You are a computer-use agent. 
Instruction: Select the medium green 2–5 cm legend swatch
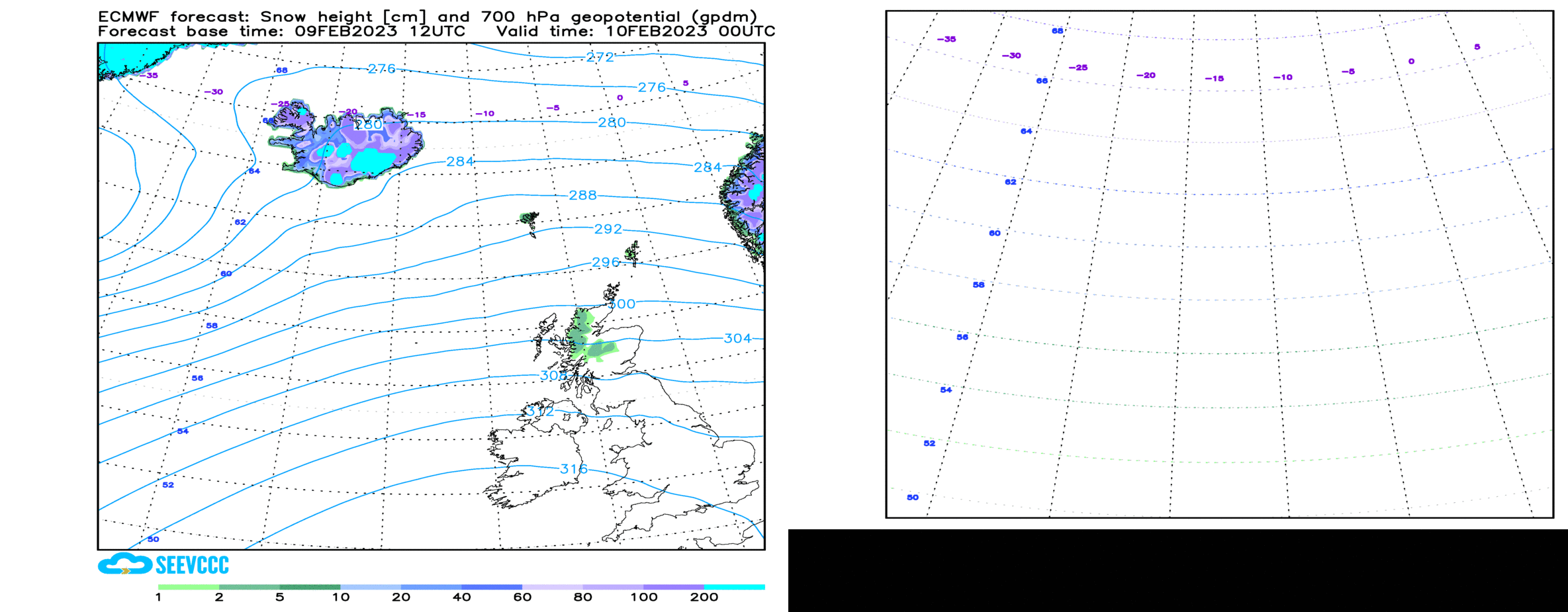[x=250, y=587]
